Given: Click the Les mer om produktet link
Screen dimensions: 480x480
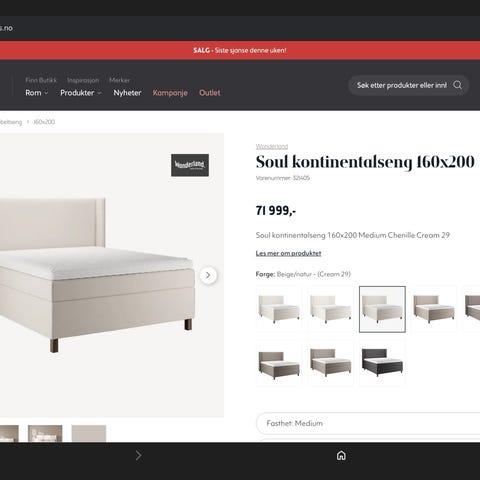Looking at the screenshot, I should coord(288,253).
